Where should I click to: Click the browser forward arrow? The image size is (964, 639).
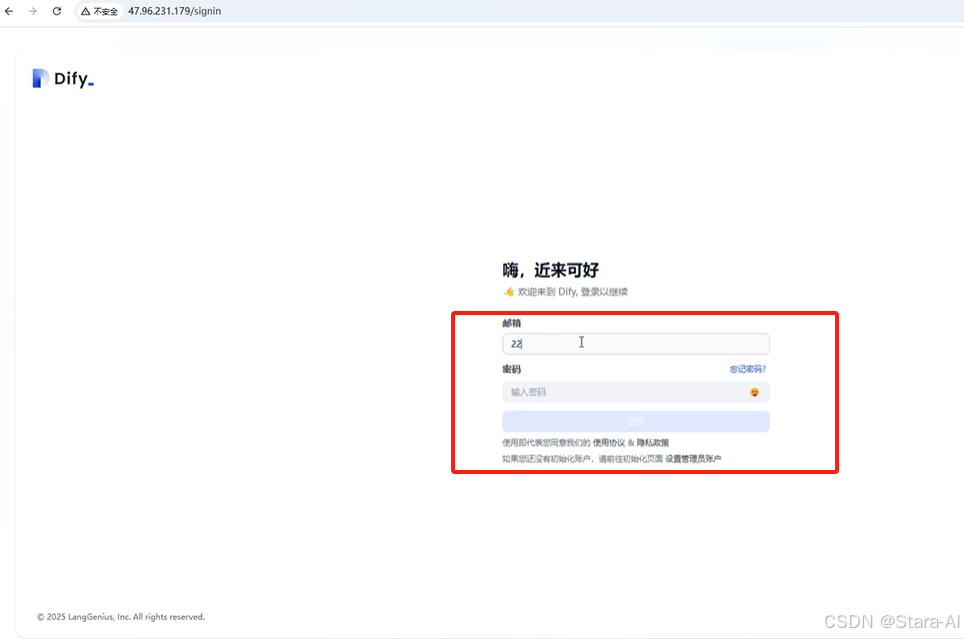[33, 11]
